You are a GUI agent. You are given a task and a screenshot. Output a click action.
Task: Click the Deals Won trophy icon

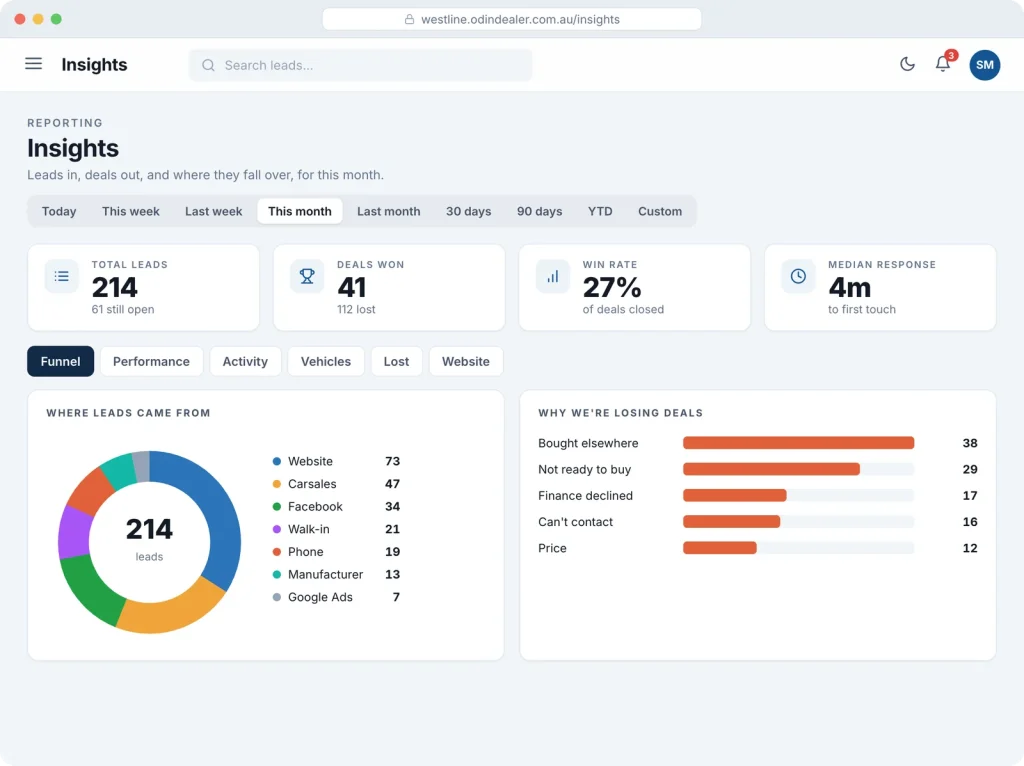coord(307,276)
